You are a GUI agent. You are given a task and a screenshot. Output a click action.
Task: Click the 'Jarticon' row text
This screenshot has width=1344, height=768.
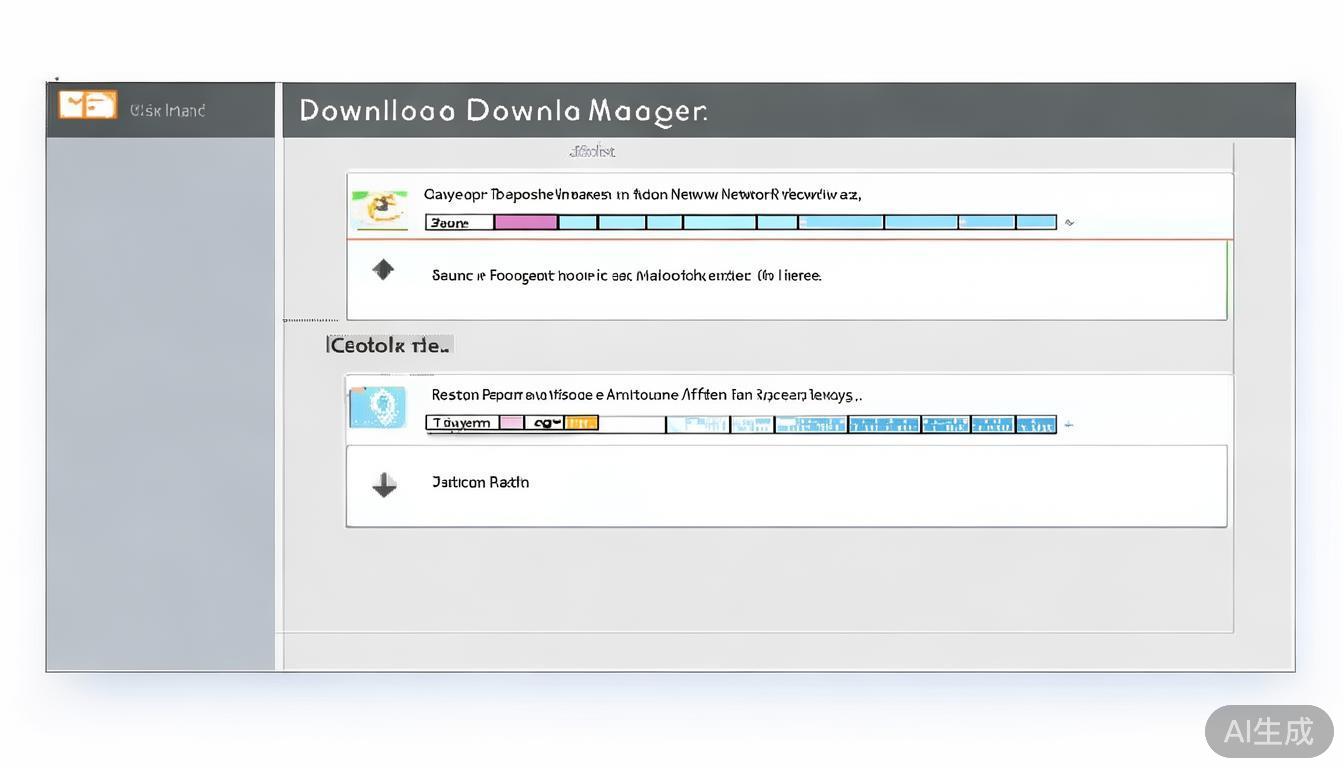480,482
